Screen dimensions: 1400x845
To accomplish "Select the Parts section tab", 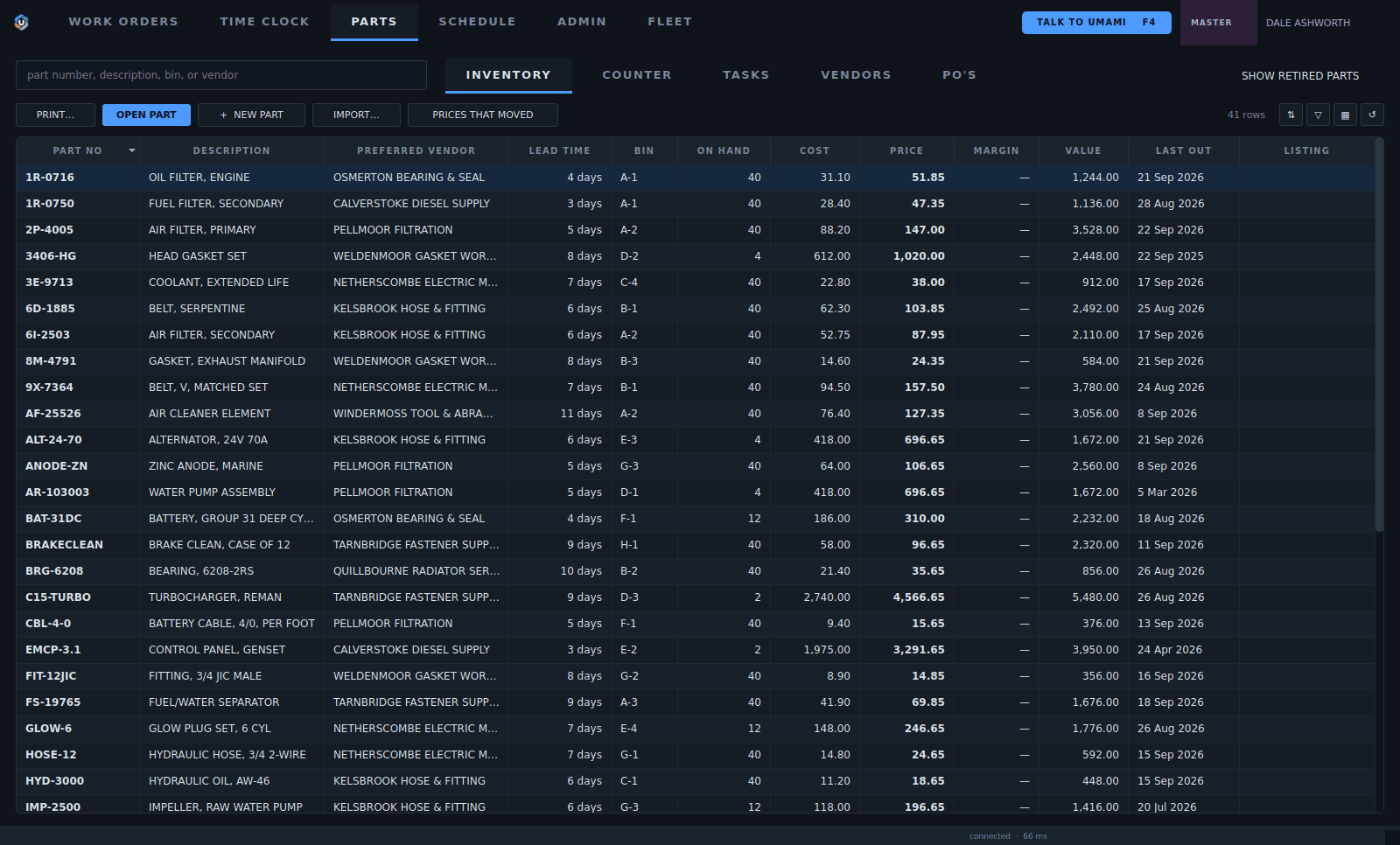I will coord(374,22).
